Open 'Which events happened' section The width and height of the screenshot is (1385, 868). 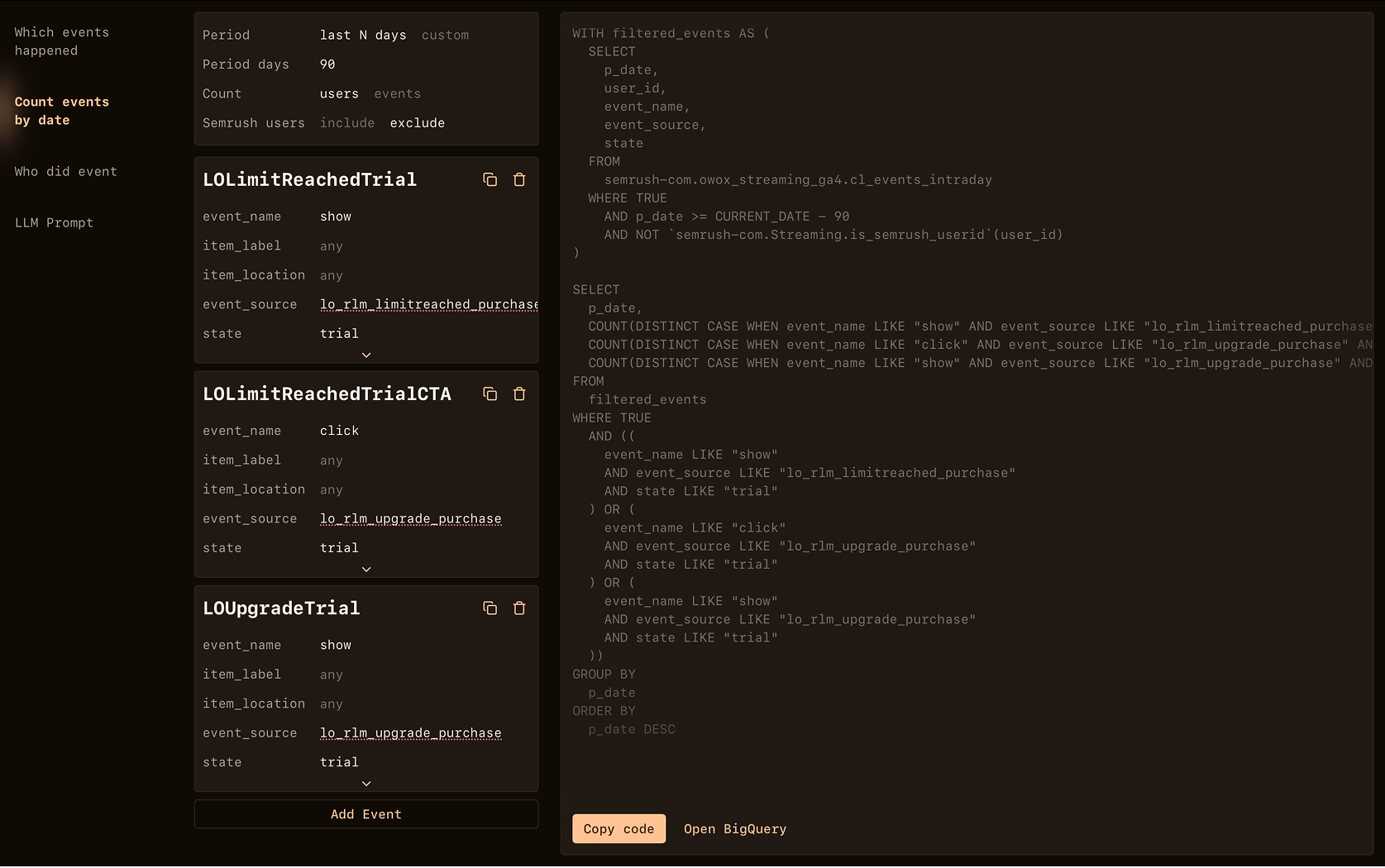62,41
